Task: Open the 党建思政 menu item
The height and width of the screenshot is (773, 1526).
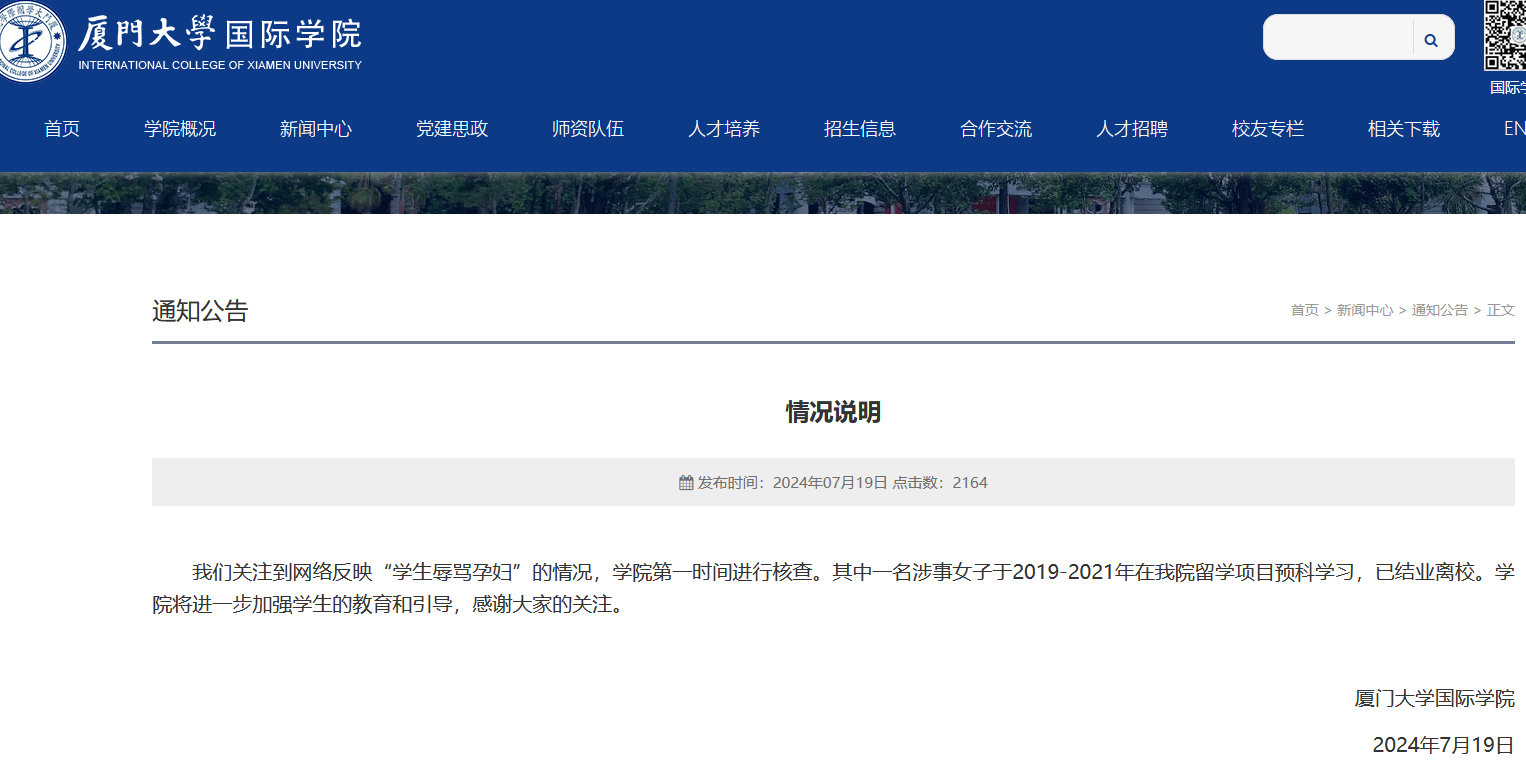Action: click(452, 129)
